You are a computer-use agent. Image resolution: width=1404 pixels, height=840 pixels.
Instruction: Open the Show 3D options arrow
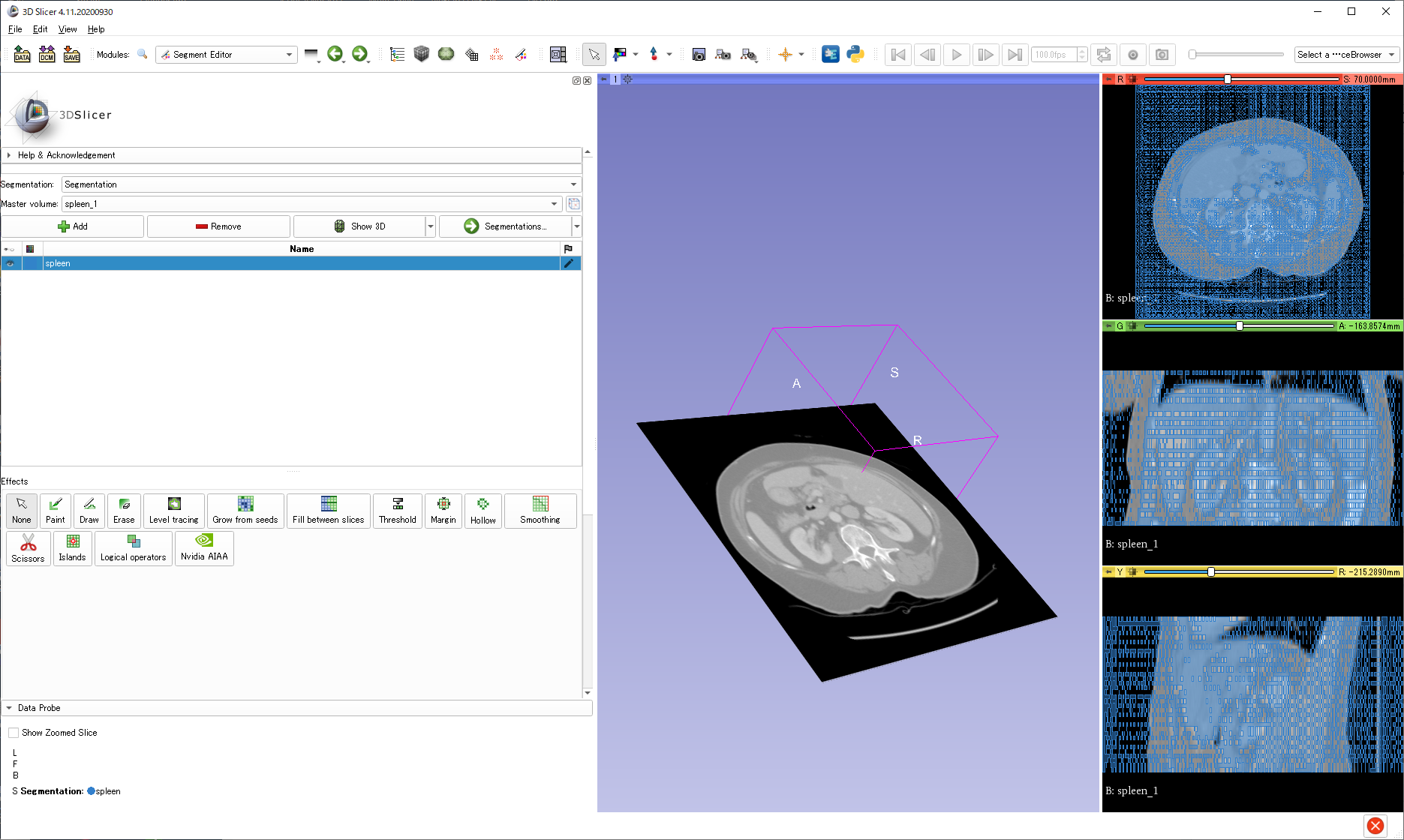coord(431,226)
